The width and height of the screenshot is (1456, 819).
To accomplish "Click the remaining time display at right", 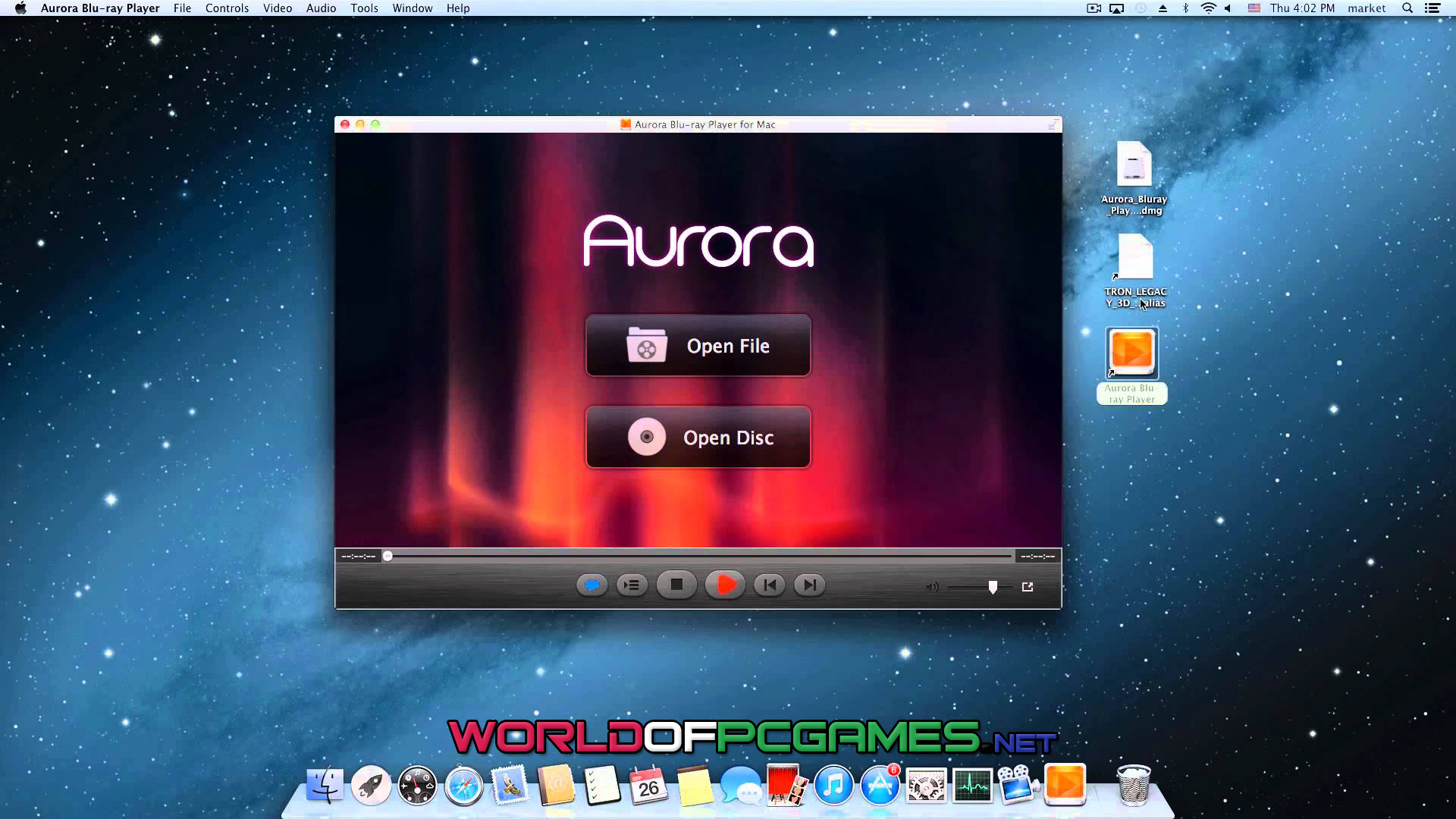I will pyautogui.click(x=1037, y=557).
